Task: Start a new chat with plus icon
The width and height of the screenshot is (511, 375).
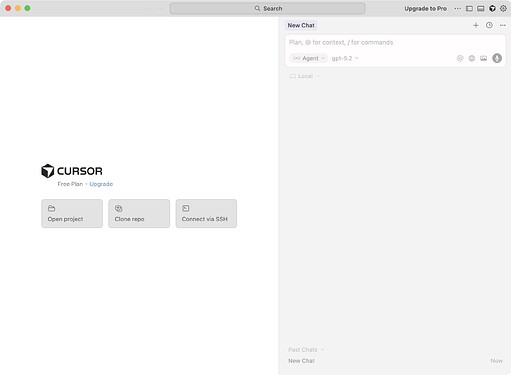Action: 476,25
